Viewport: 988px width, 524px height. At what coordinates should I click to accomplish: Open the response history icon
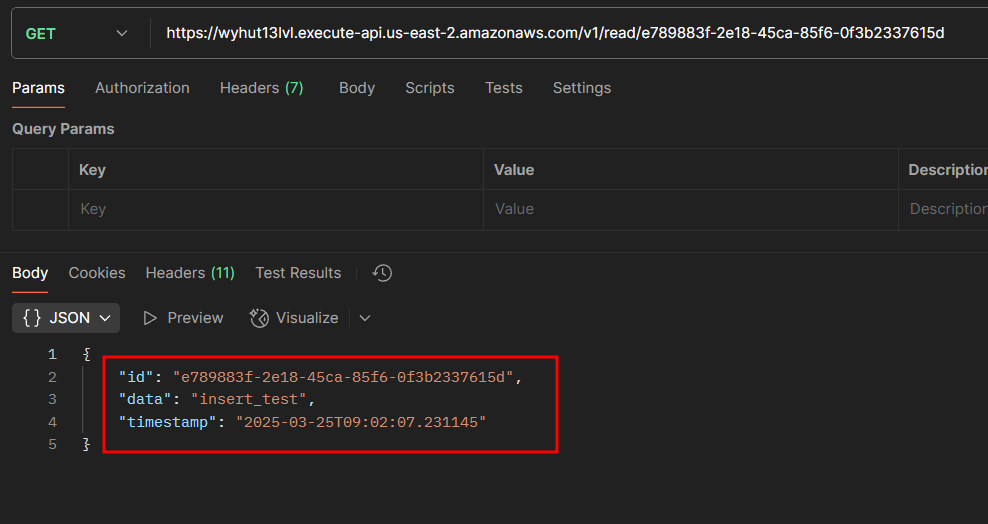382,273
